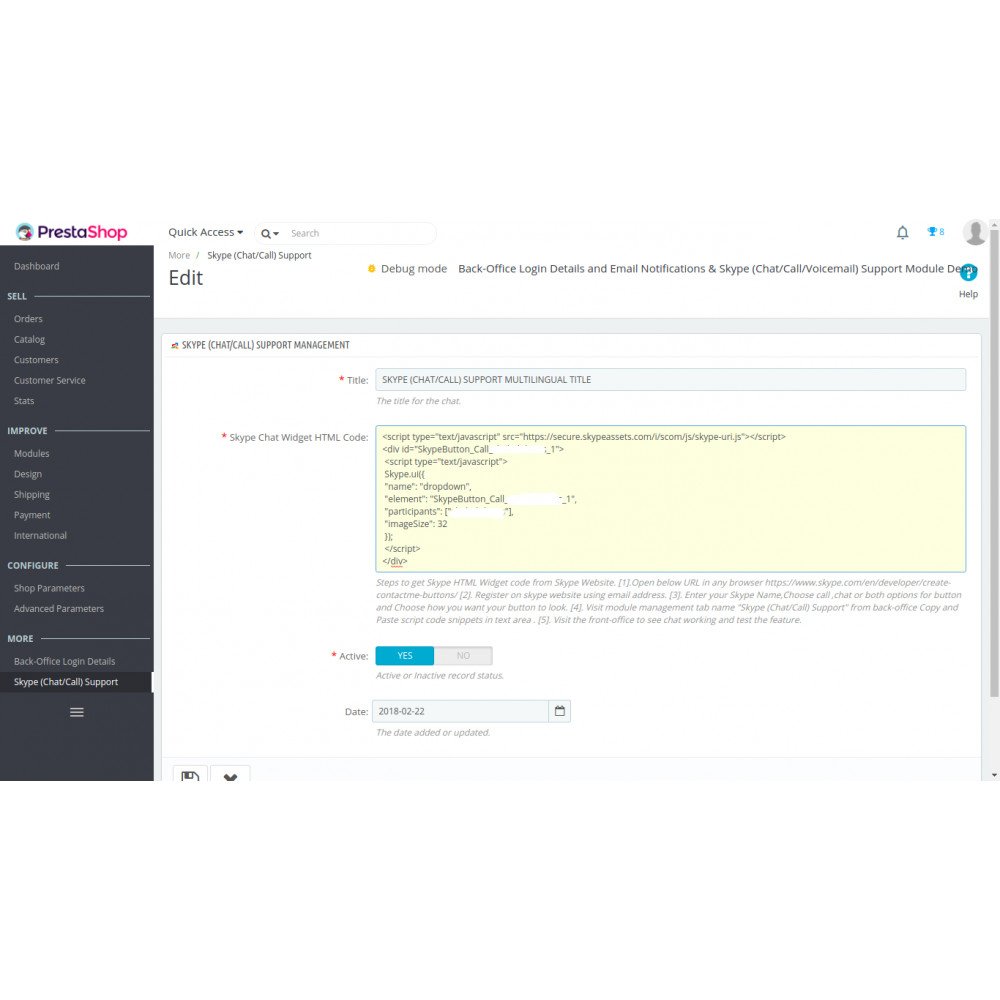Click the Debug mode bug icon
Image resolution: width=1000 pixels, height=1000 pixels.
pos(371,268)
